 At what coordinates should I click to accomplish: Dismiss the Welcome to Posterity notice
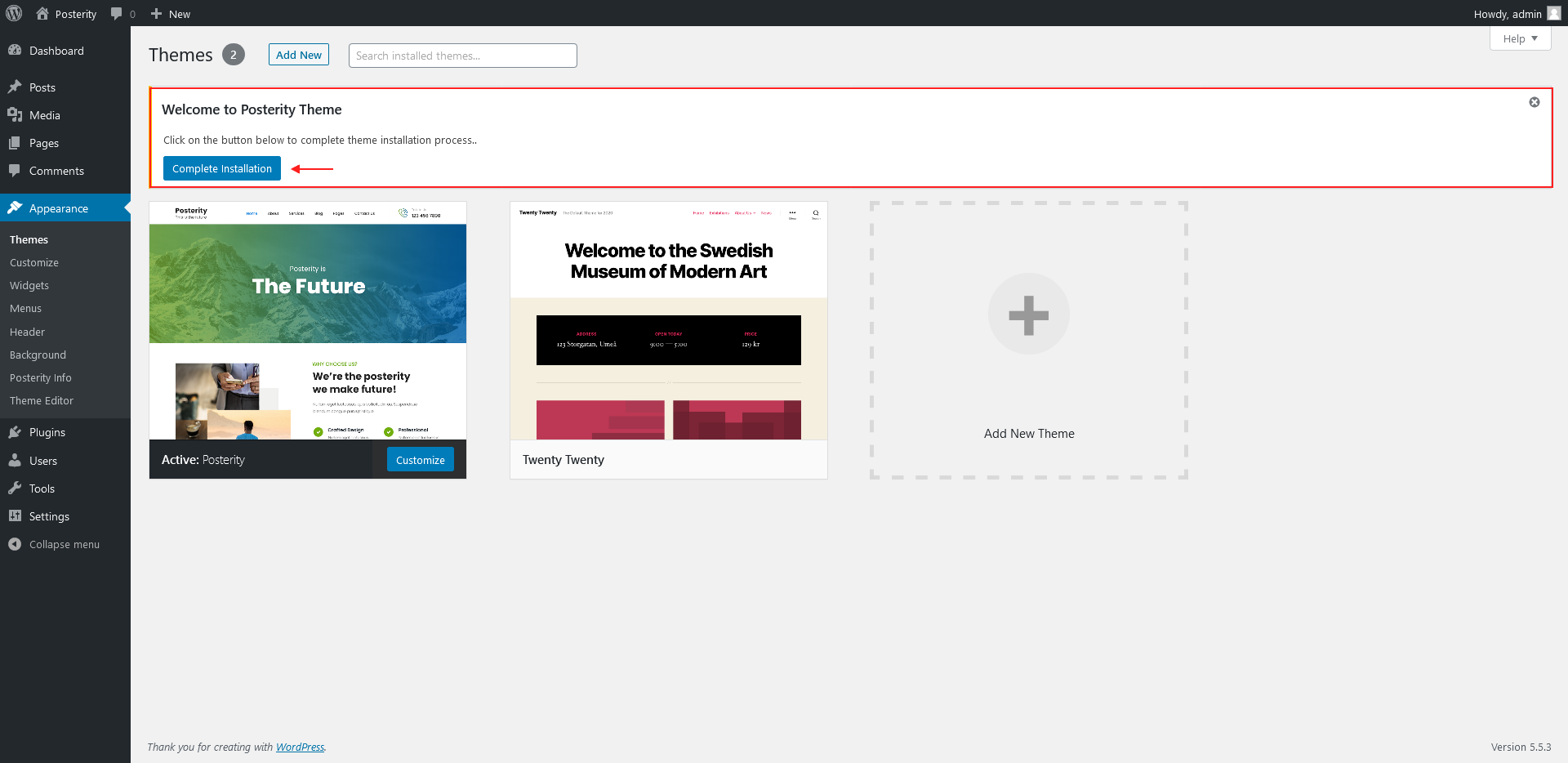[x=1535, y=102]
